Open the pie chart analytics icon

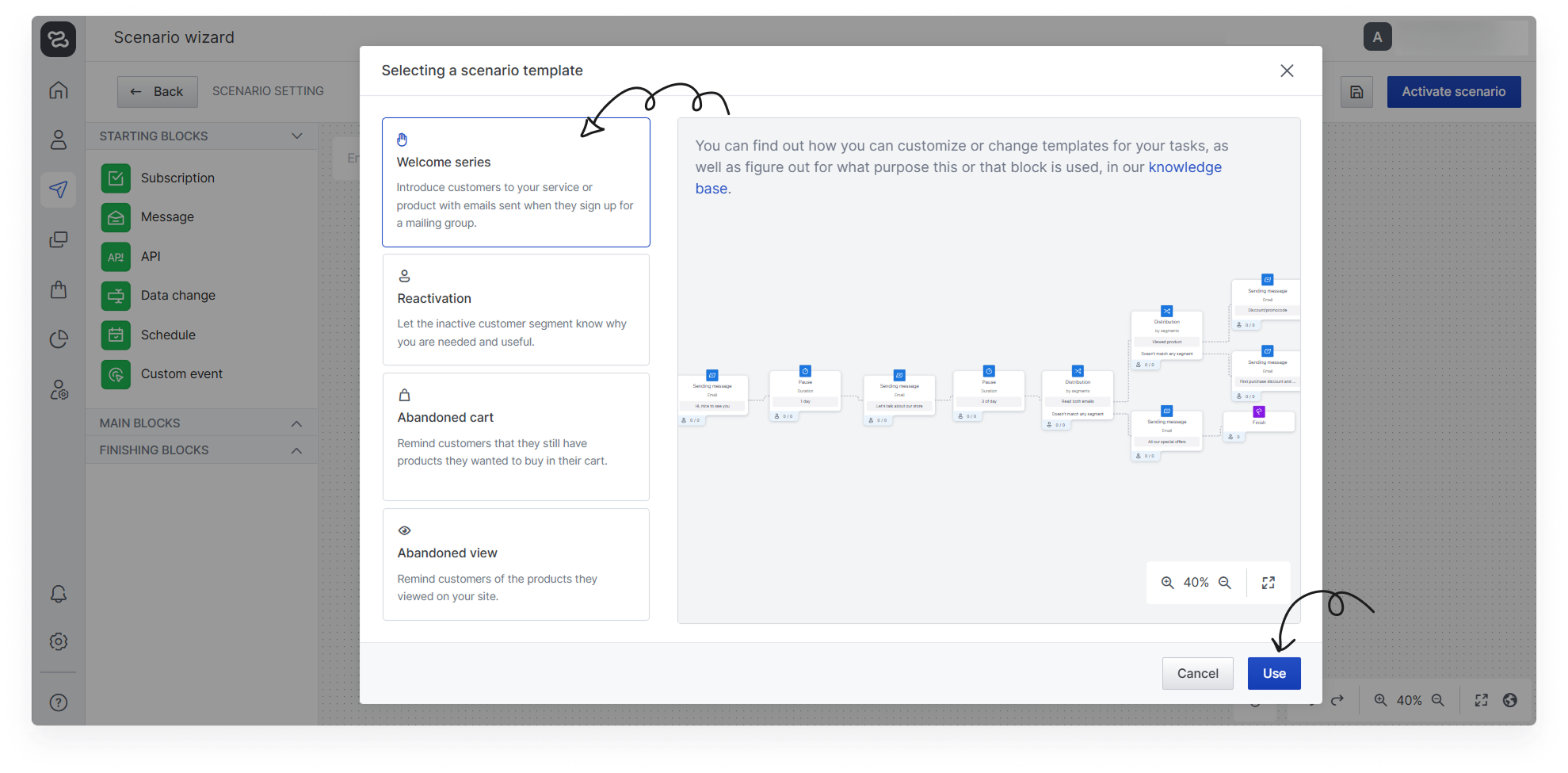point(59,339)
